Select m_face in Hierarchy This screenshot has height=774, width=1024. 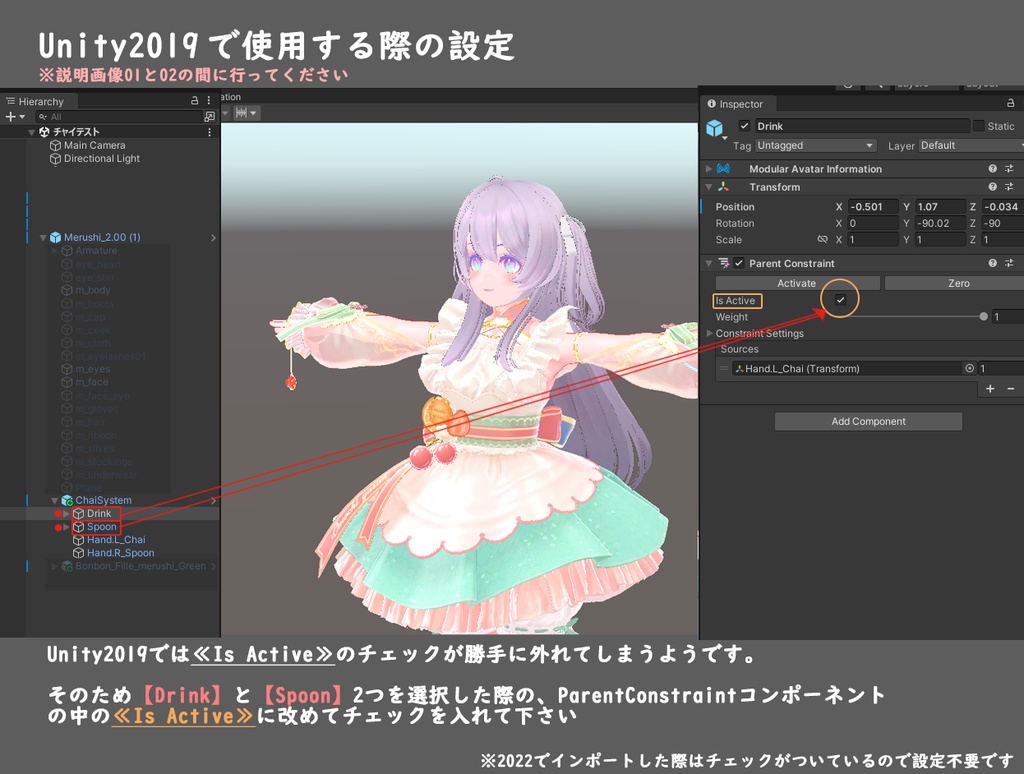point(91,382)
